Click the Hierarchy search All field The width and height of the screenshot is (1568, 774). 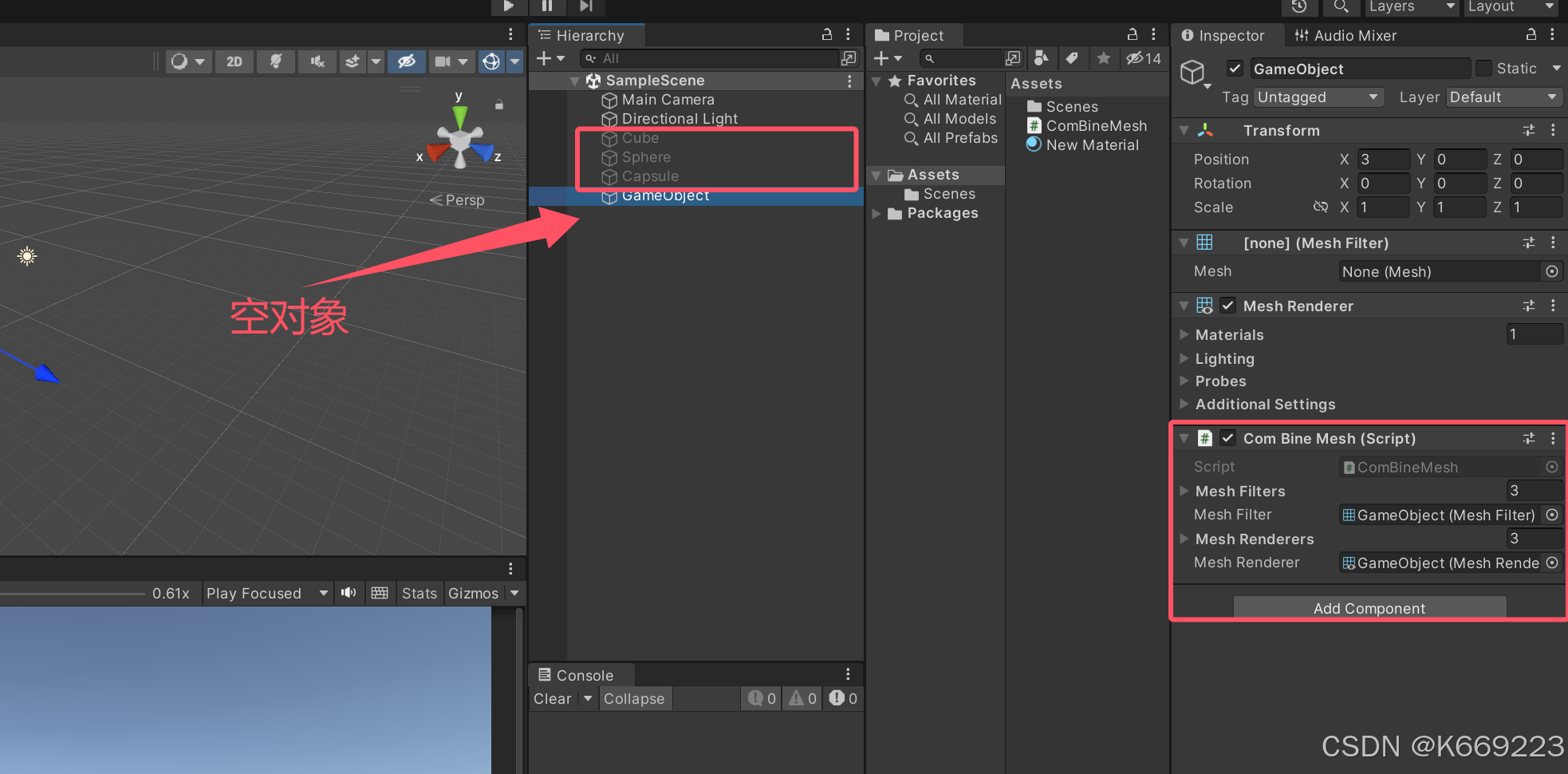point(710,58)
